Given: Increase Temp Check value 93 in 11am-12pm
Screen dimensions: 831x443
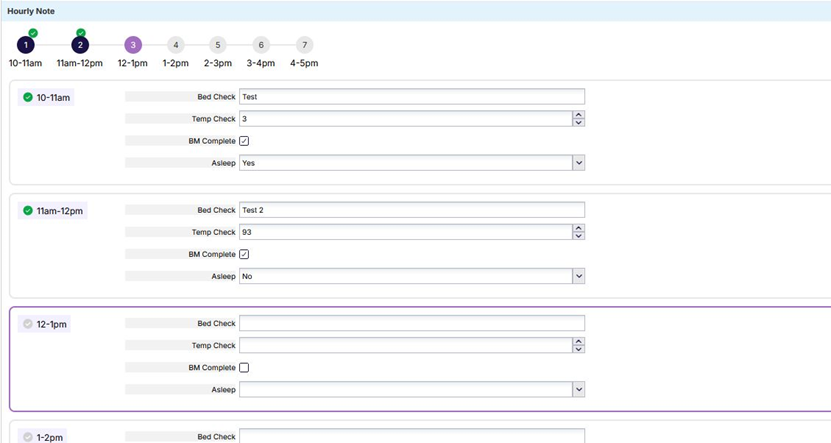Looking at the screenshot, I should coord(579,228).
